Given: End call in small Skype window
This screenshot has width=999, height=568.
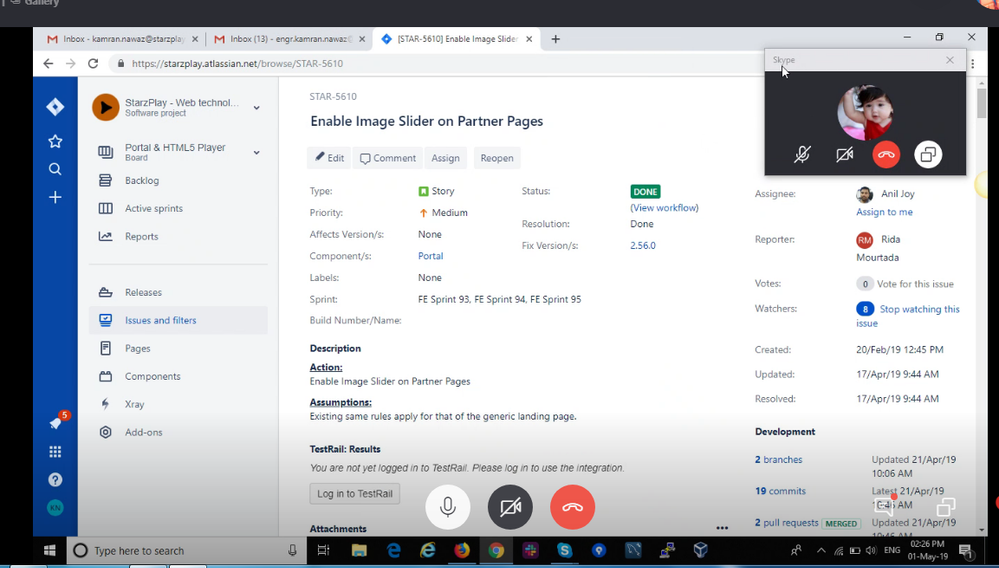Looking at the screenshot, I should (886, 155).
